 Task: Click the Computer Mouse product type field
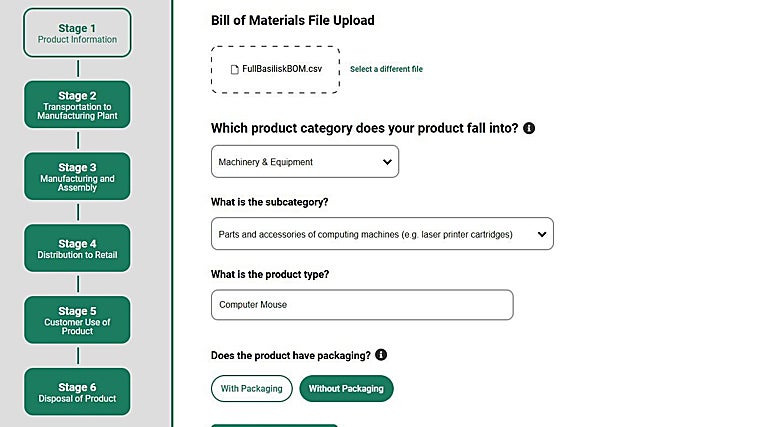pos(361,305)
